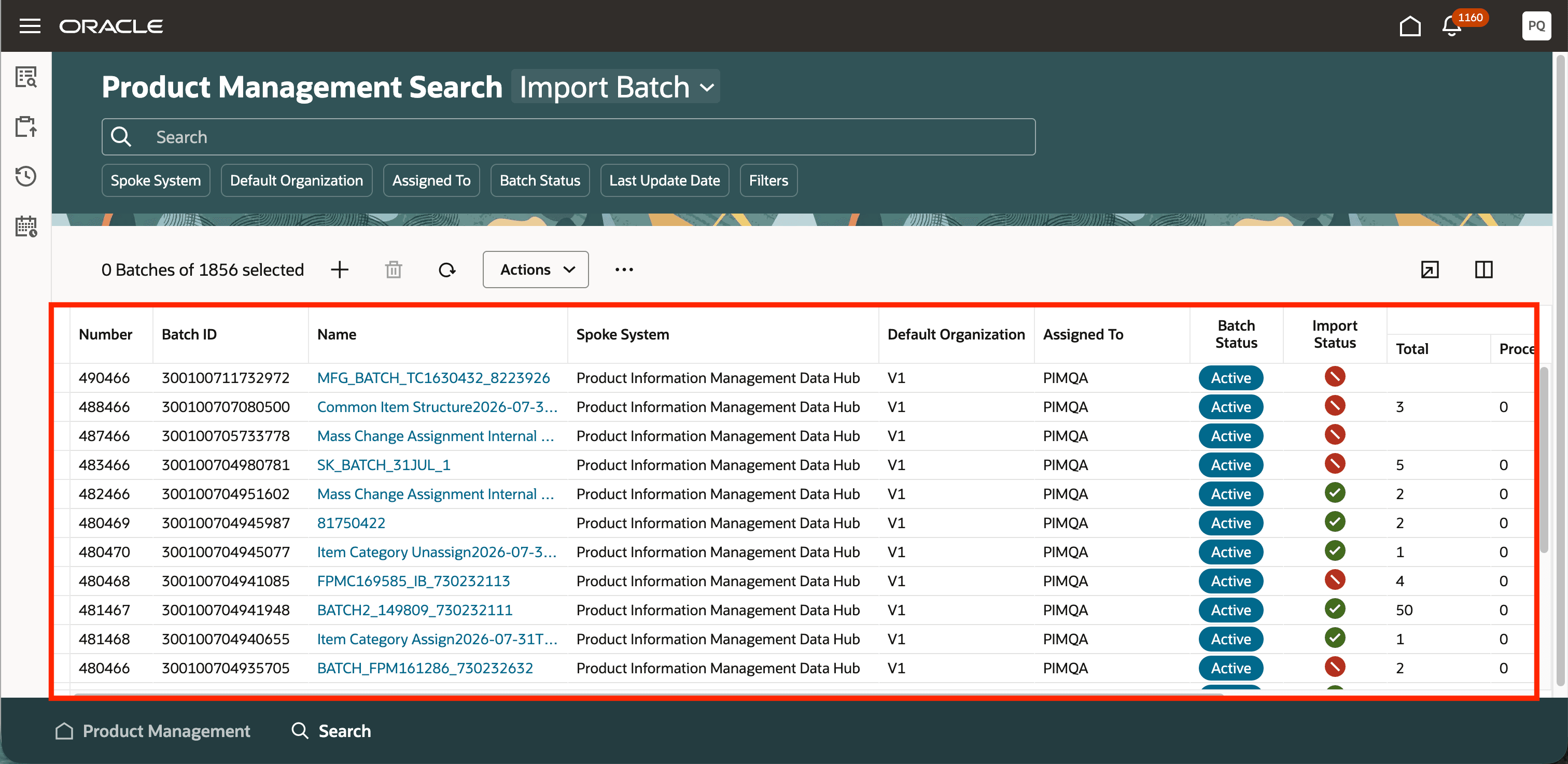Open the SK_BATCH_31JUL_1 link

tap(384, 465)
